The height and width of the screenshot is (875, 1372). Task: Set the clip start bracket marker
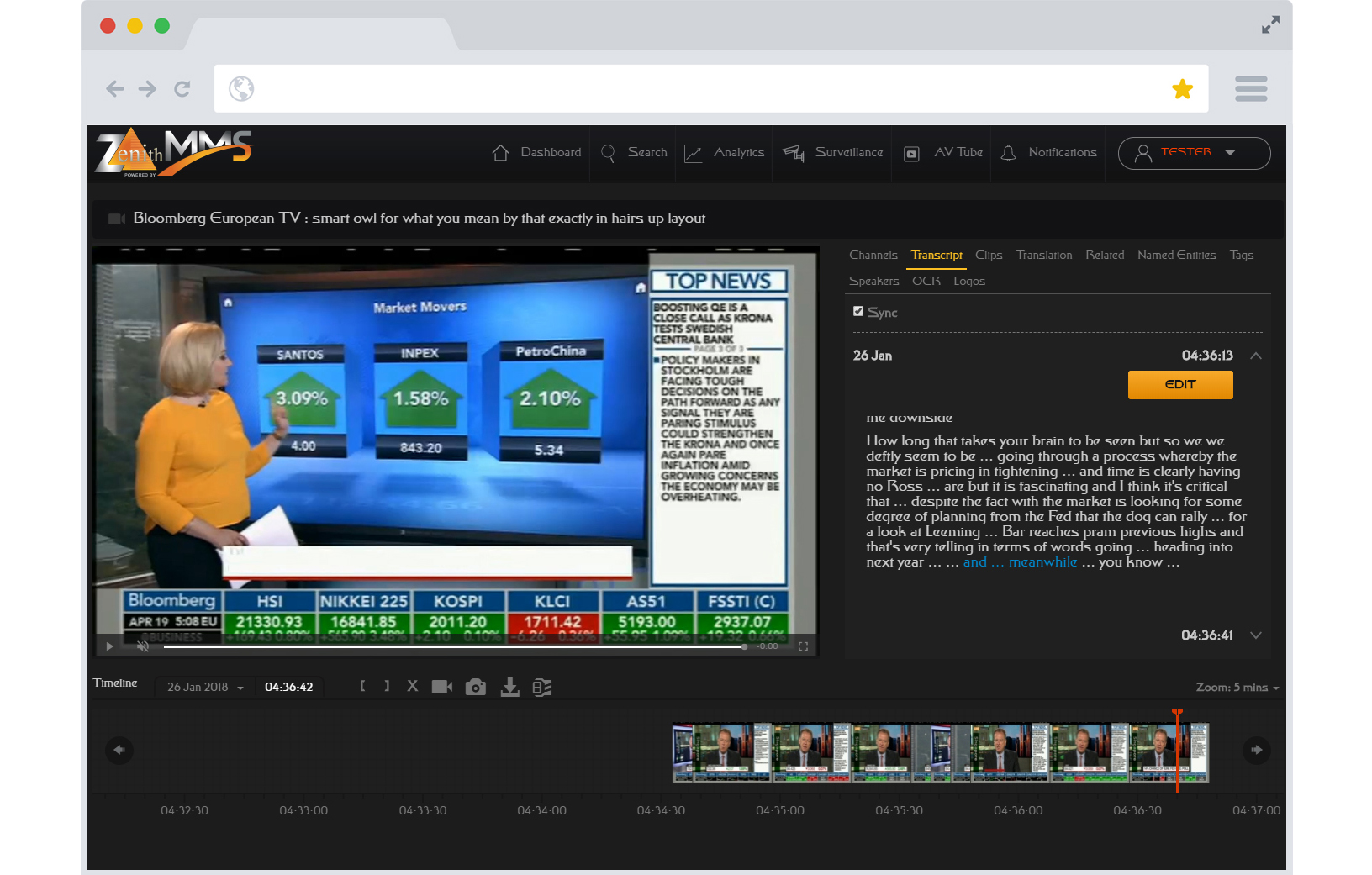[x=362, y=686]
